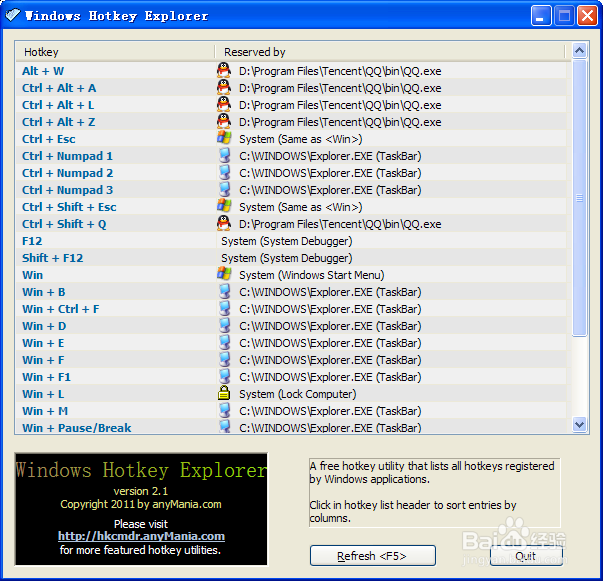Screen dimensions: 603x581
Task: Click the scrollbar down arrow
Action: (x=579, y=425)
